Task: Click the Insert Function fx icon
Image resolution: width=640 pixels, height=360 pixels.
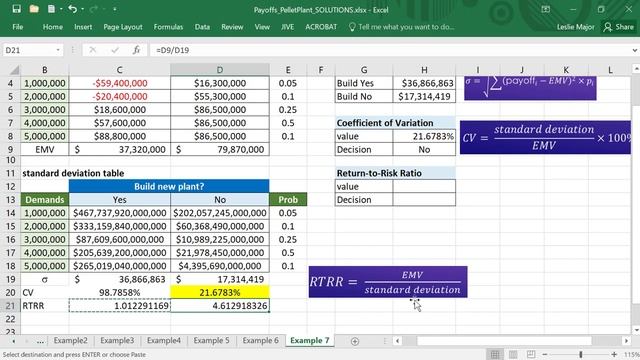Action: click(136, 50)
